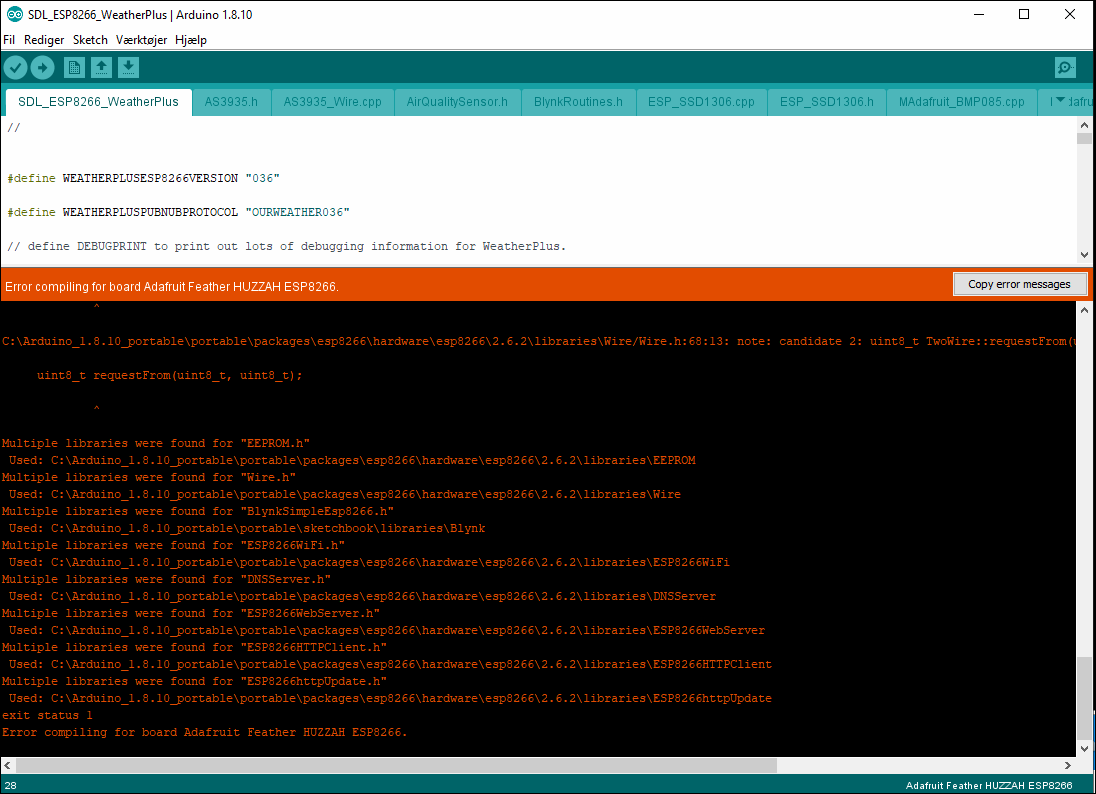Switch to the ESP_SSD1306.h tab
Screen dimensions: 1096x794
[827, 102]
